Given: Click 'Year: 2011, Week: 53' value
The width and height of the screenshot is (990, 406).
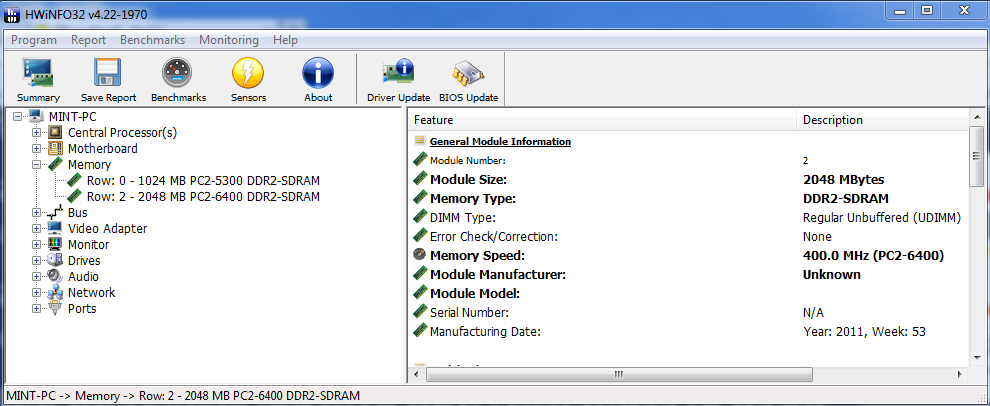Looking at the screenshot, I should coord(864,331).
